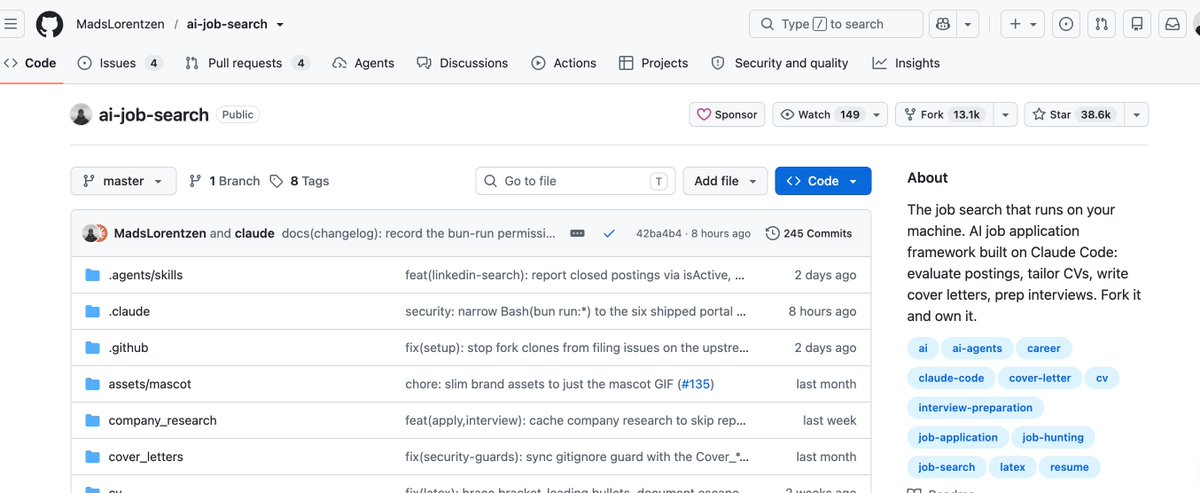Go to the GitHub homepage logo

click(50, 24)
